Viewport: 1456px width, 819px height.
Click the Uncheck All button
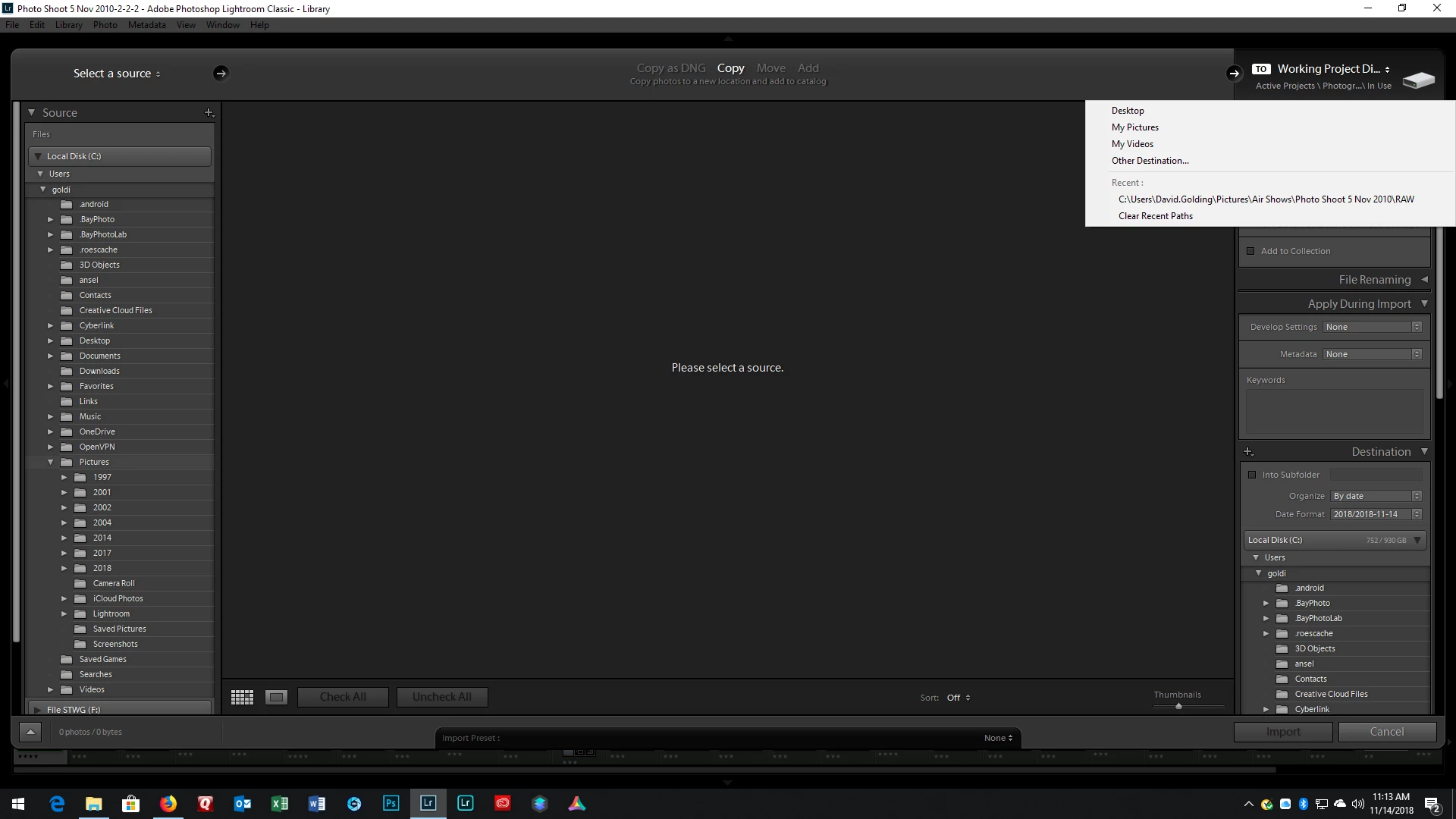(x=441, y=698)
